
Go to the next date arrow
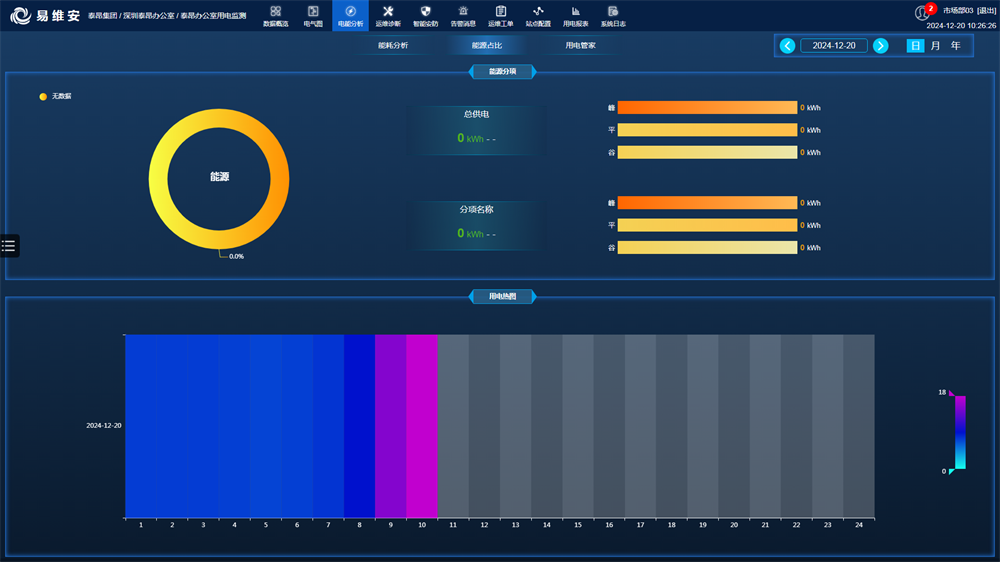[880, 46]
